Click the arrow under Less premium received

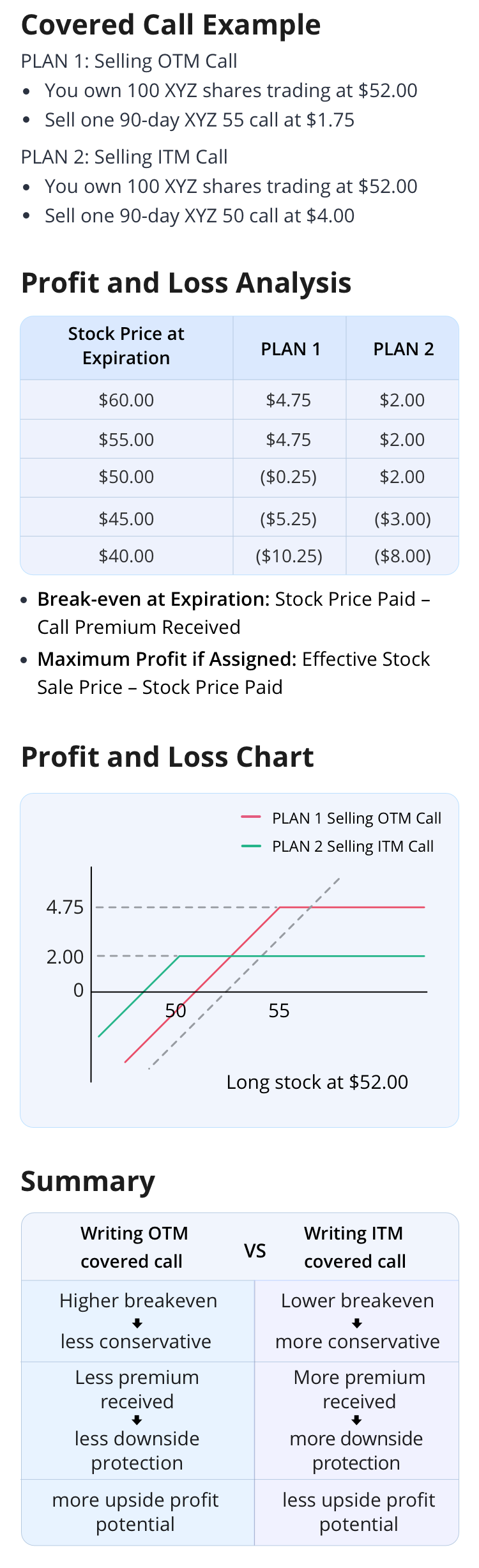coord(137,1420)
